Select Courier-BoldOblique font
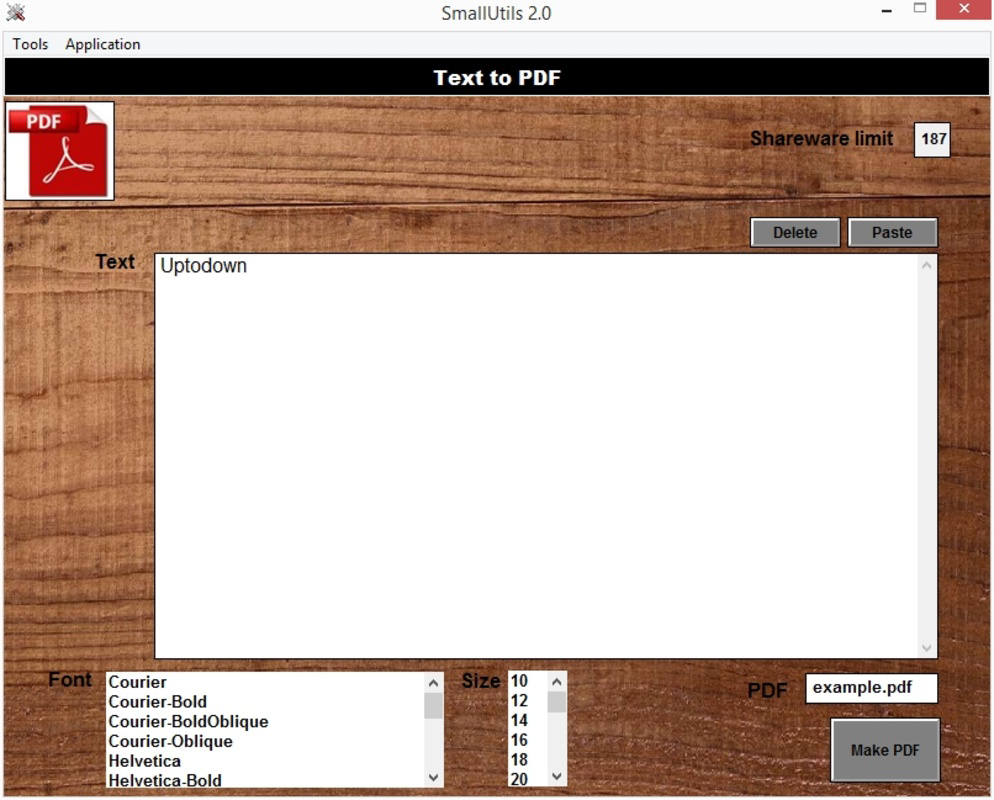This screenshot has width=994, height=800. (265, 721)
